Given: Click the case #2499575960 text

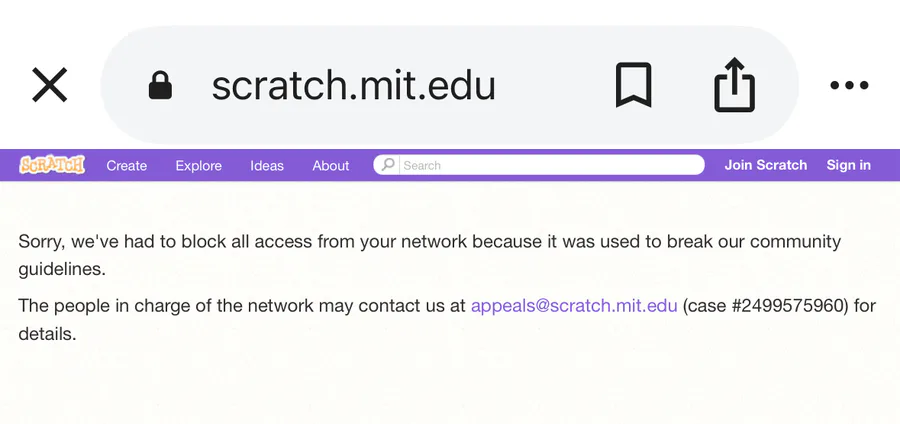Looking at the screenshot, I should point(765,305).
